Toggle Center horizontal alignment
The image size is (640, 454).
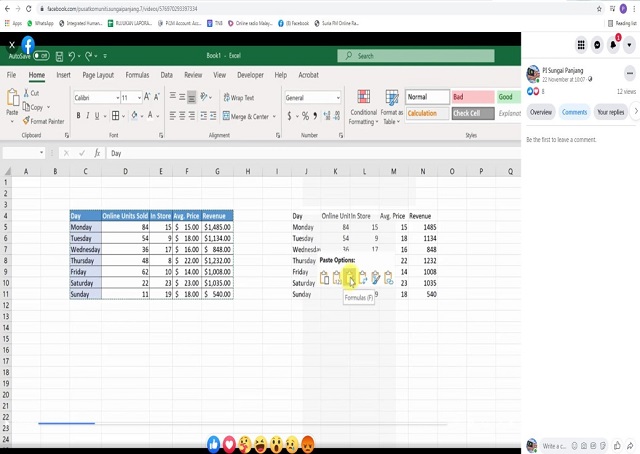coord(182,116)
